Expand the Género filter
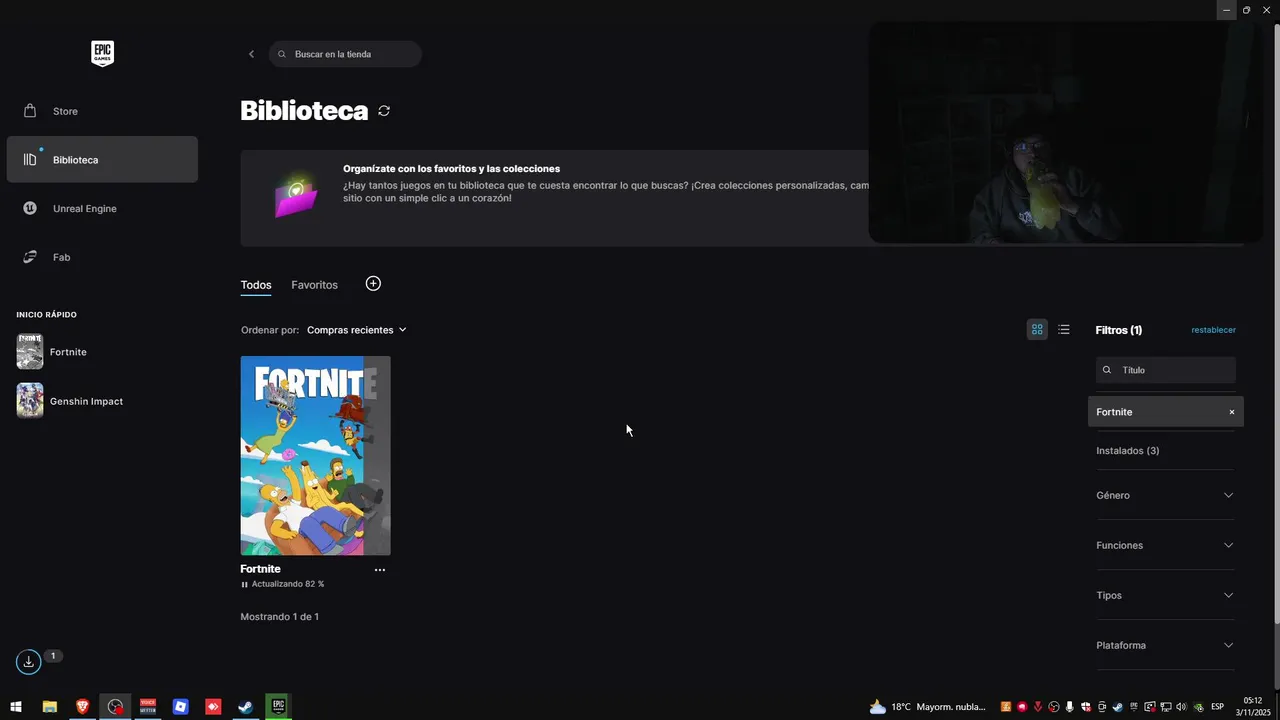Screen dimensions: 1280x720 pyautogui.click(x=1165, y=495)
